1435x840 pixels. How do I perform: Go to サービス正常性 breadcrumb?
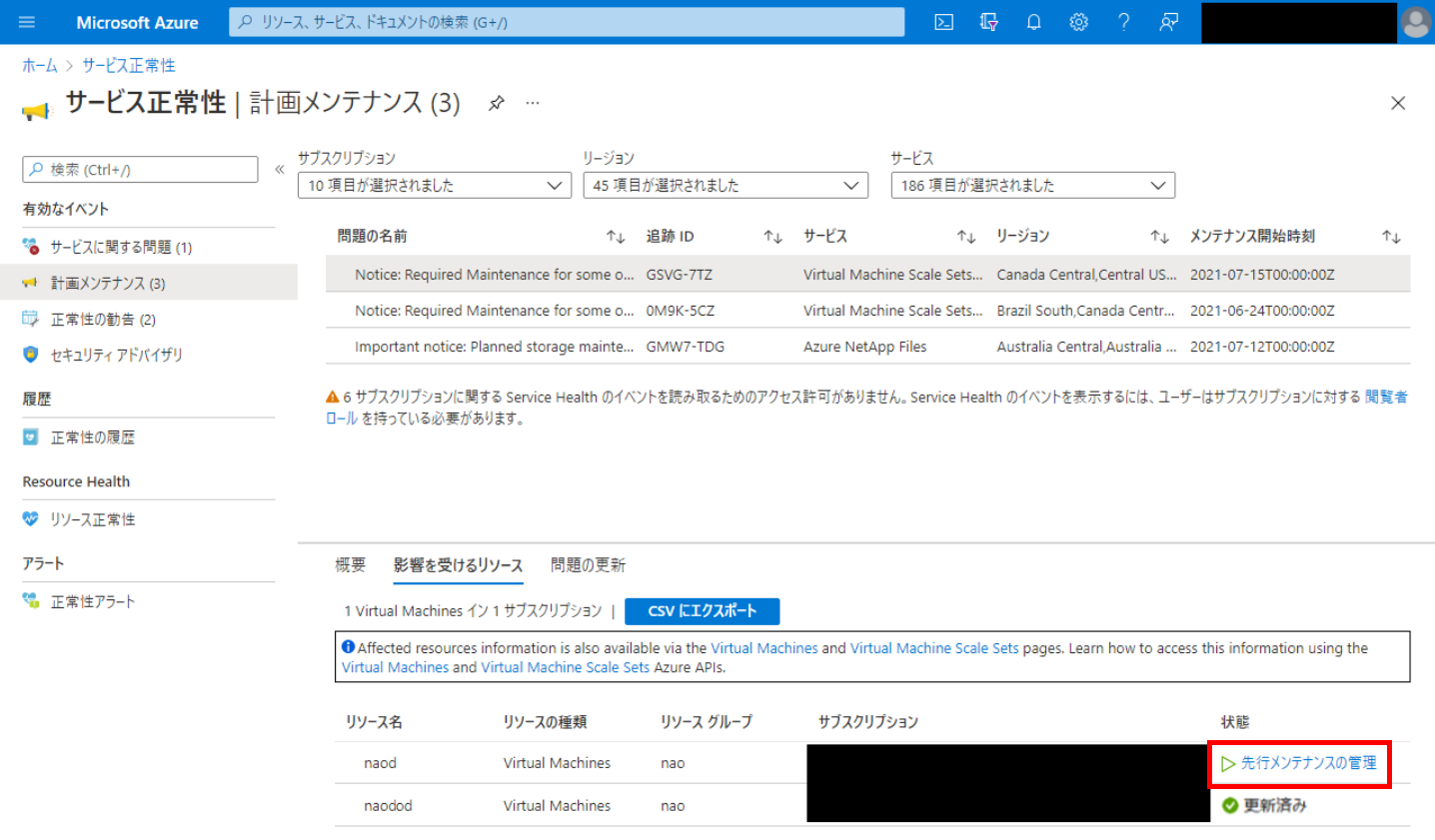click(x=129, y=65)
